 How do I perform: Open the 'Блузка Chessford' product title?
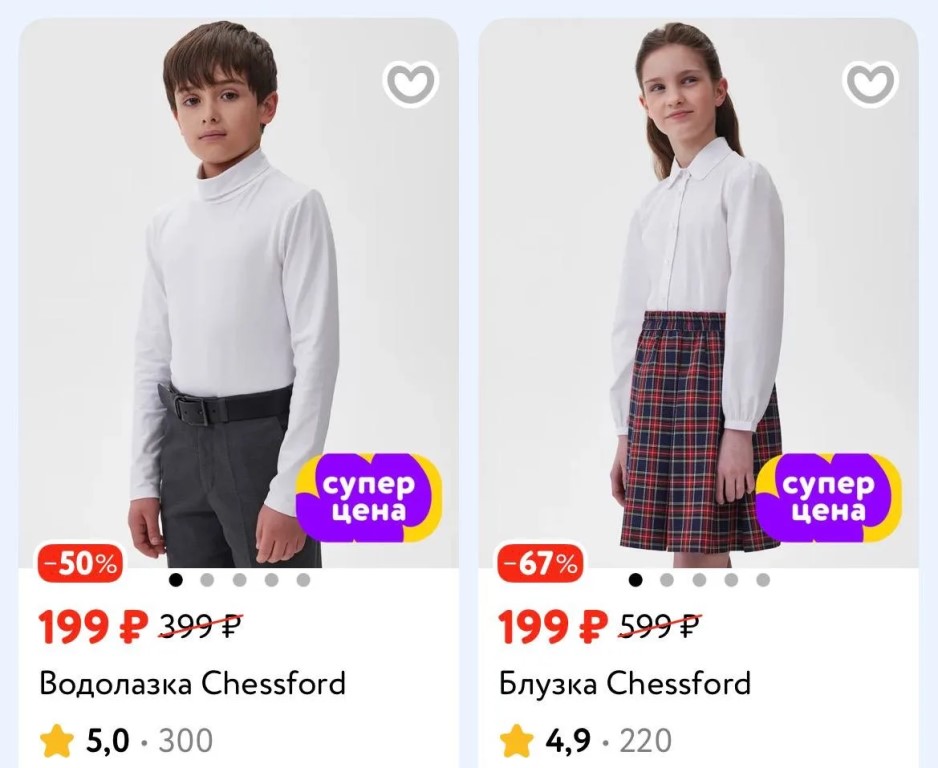pos(625,684)
